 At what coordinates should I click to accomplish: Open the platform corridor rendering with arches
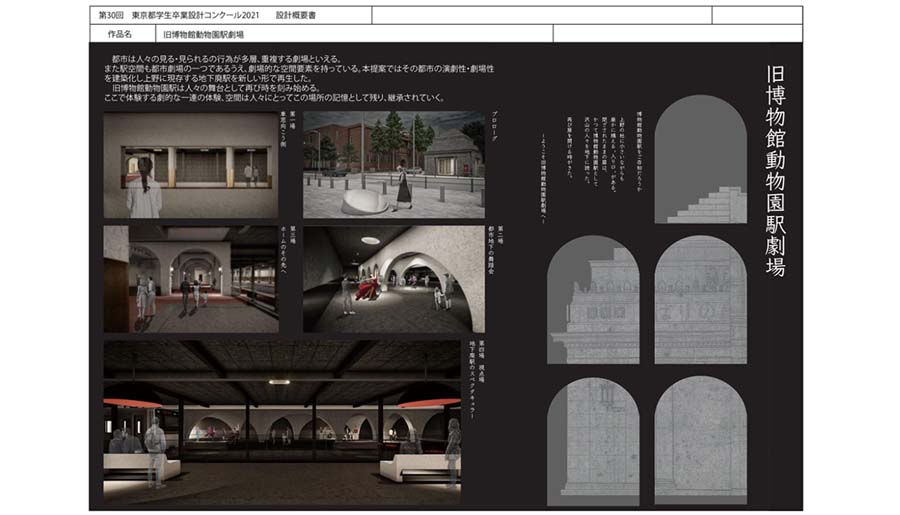(190, 279)
